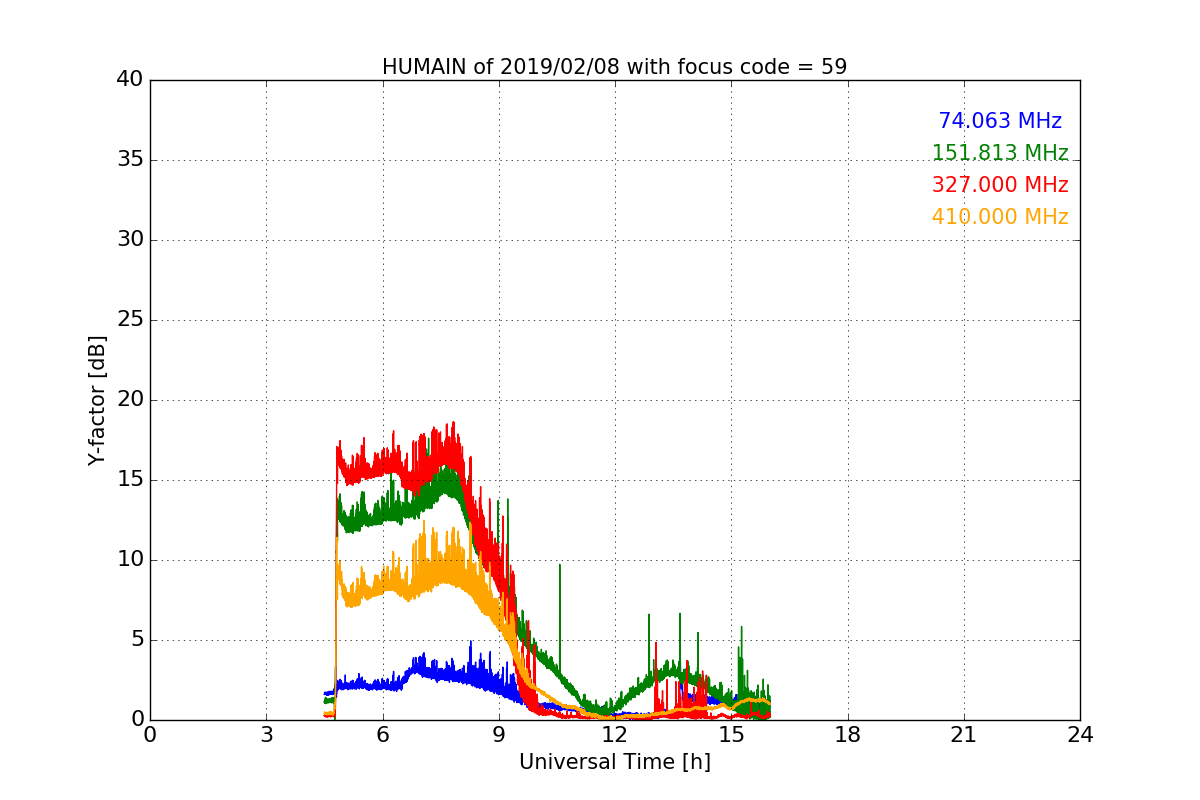This screenshot has height=800, width=1200.
Task: Click the x-axis tick label 18
Action: [848, 735]
